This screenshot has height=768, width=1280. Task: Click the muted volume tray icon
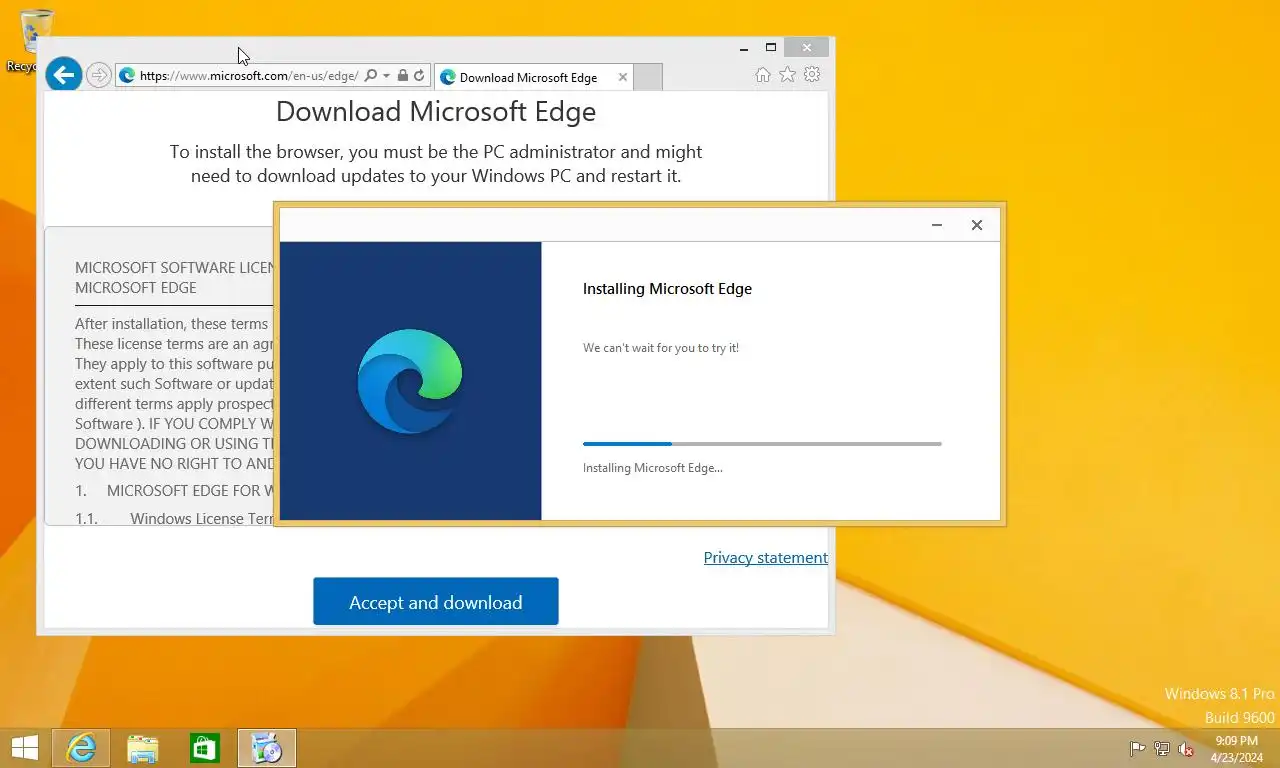point(1186,749)
